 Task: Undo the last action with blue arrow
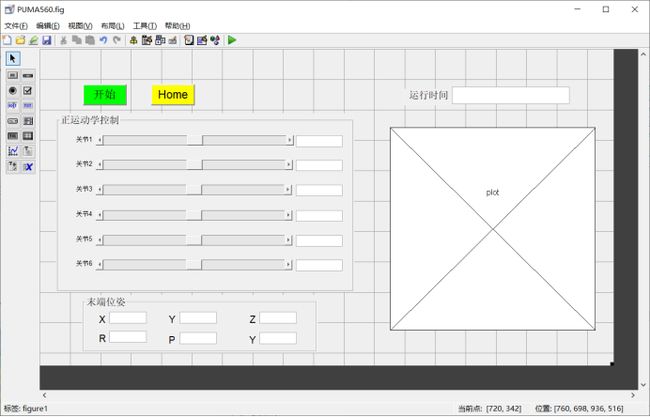(x=103, y=40)
